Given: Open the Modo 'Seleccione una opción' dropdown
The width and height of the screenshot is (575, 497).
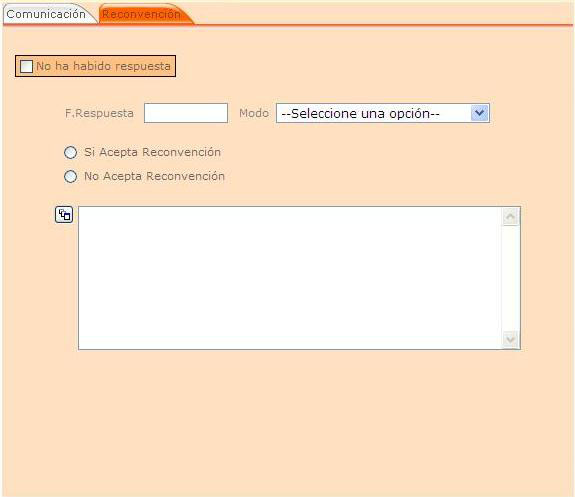Looking at the screenshot, I should tap(382, 113).
